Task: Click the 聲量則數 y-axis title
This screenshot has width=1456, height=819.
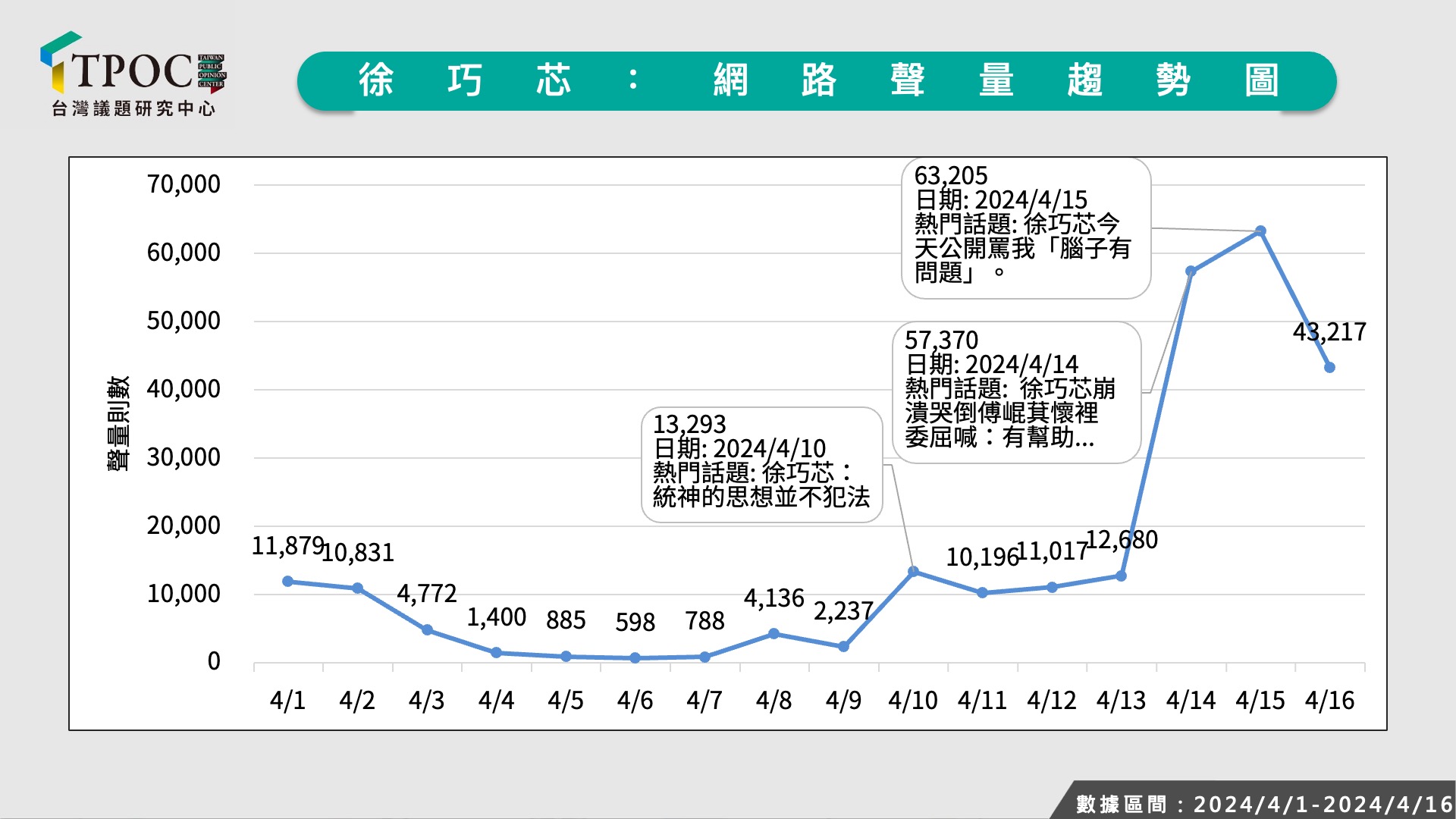Action: coord(119,423)
